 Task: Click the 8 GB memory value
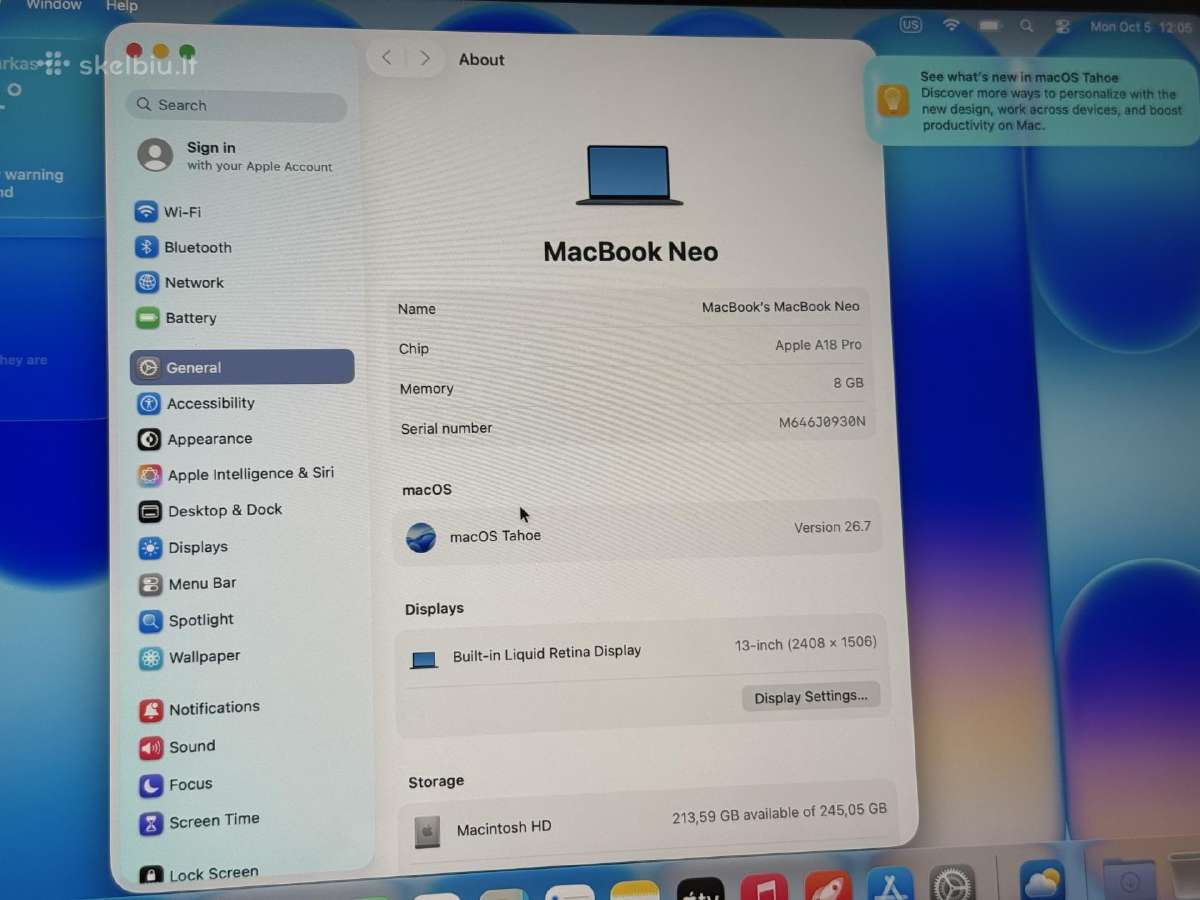tap(848, 382)
